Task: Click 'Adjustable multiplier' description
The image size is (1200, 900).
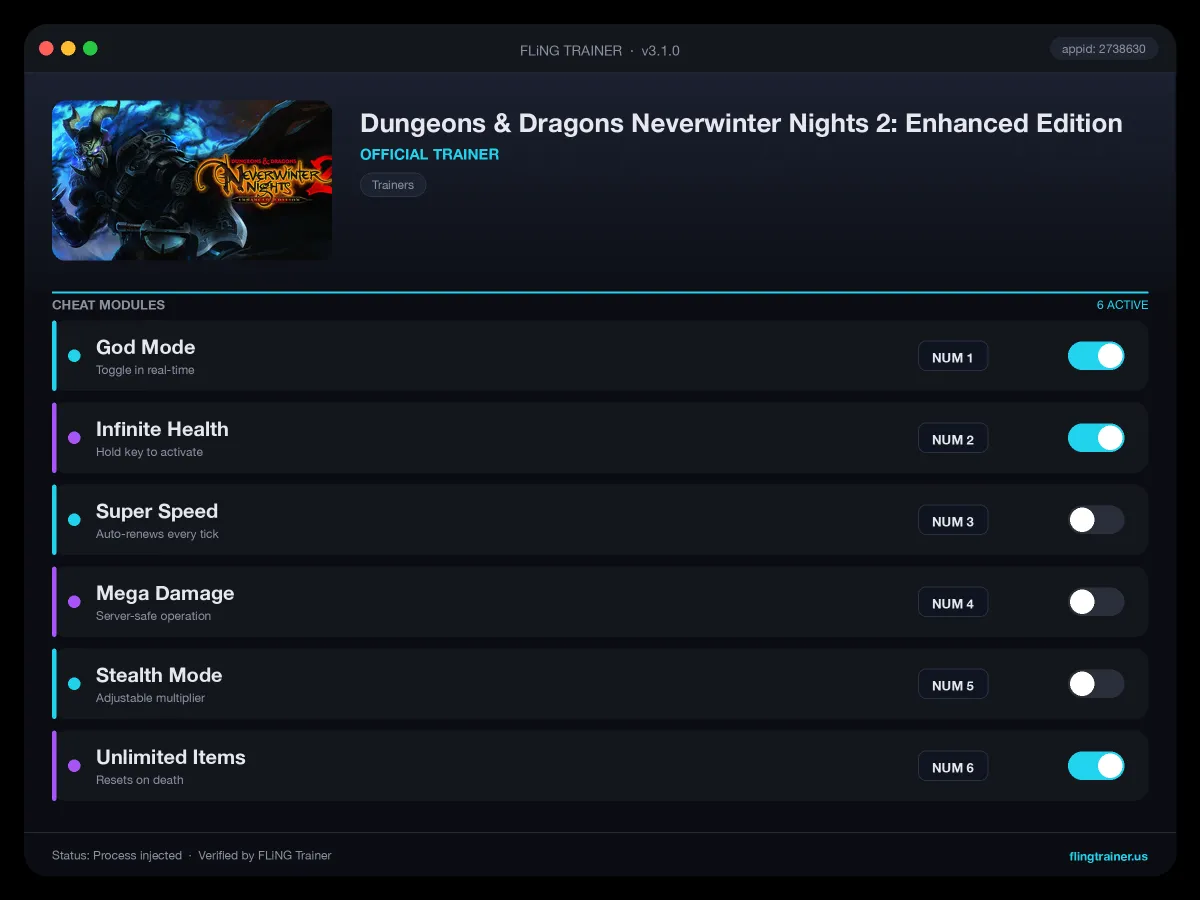Action: point(150,698)
